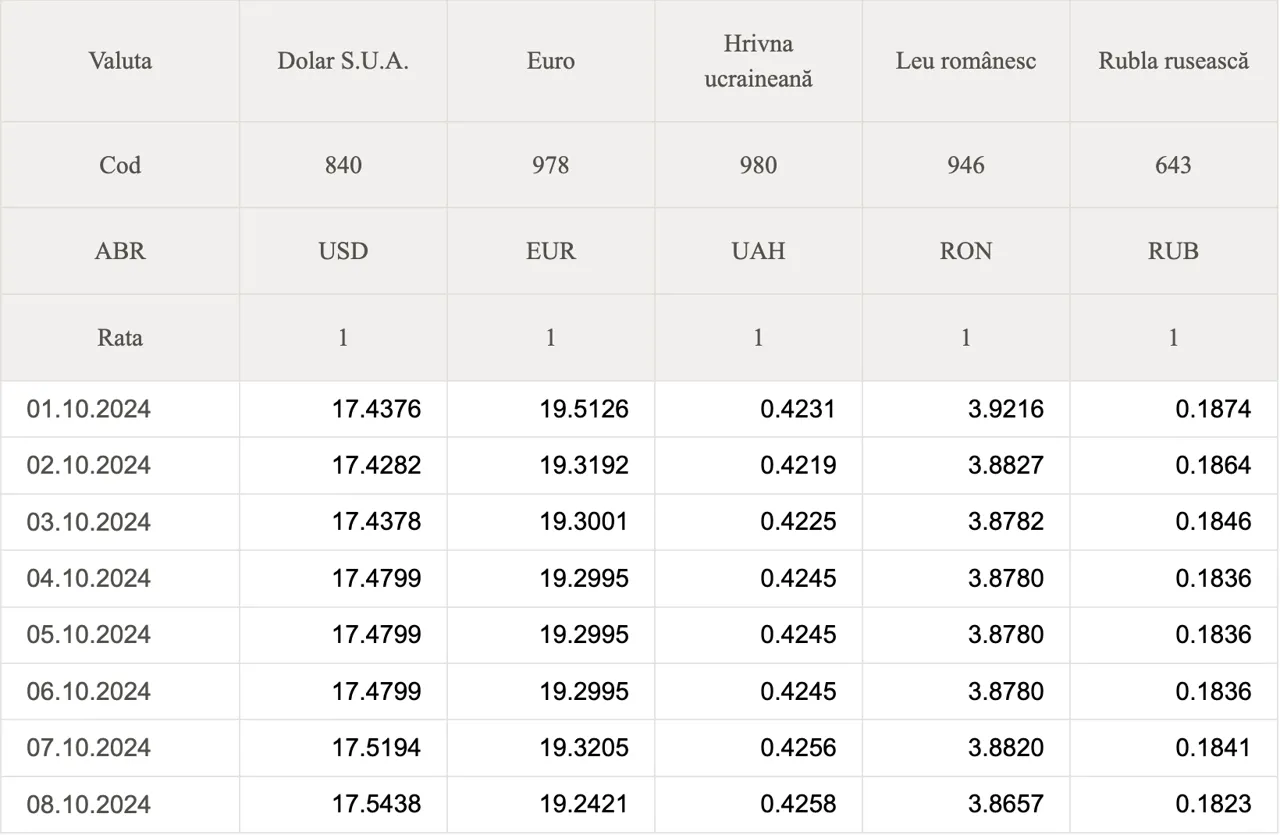Select currency code 980 cell

pos(758,165)
